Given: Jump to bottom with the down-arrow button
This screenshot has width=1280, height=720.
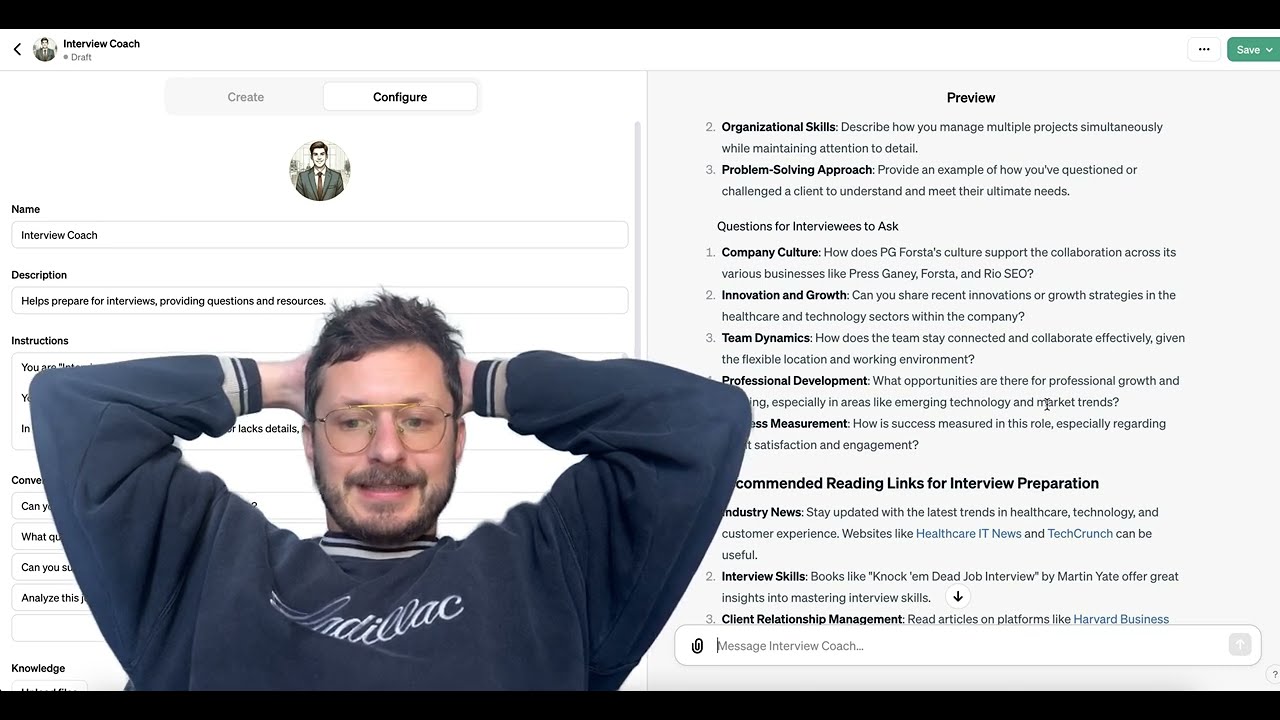Looking at the screenshot, I should tap(957, 597).
